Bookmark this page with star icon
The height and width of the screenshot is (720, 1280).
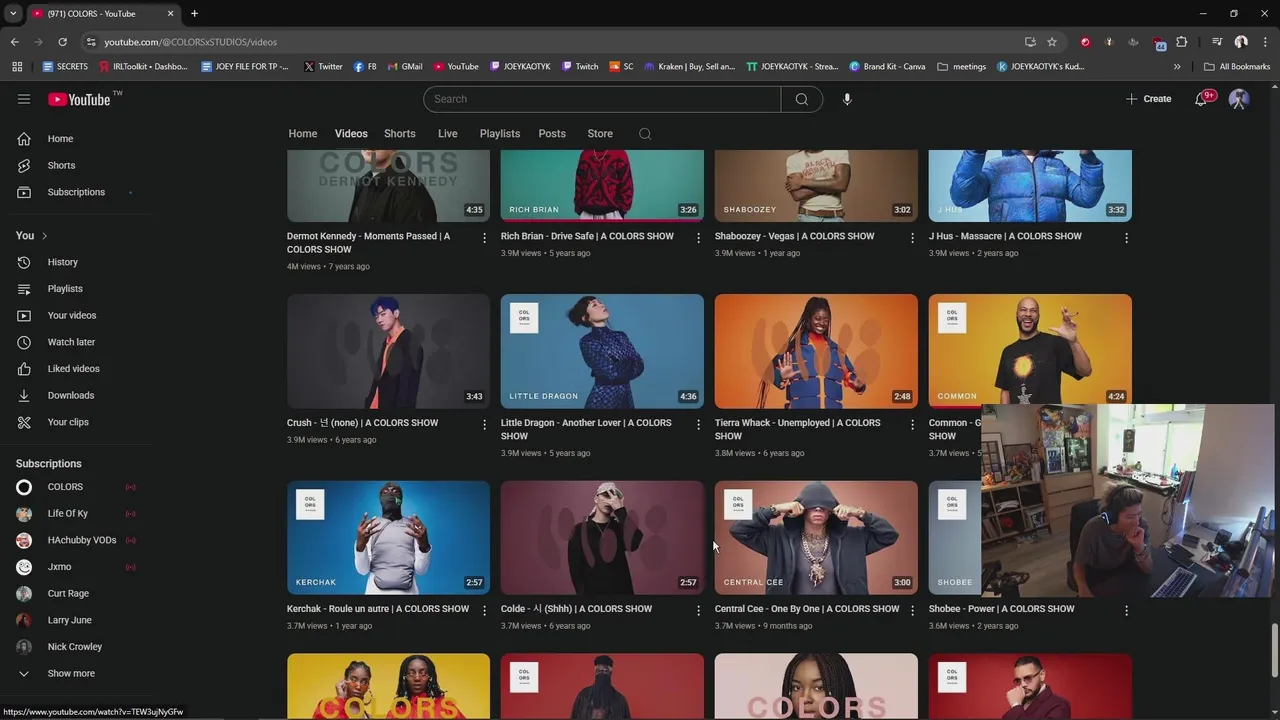1052,42
